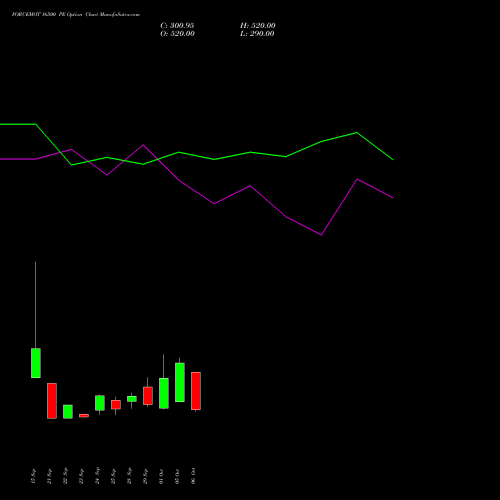The width and height of the screenshot is (500, 500).
Task: Click the last red candle for 06 Oct
Action: (196, 391)
